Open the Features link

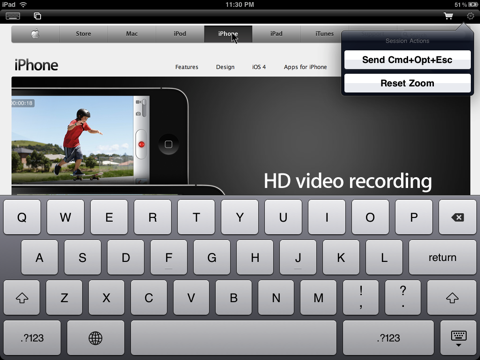click(187, 67)
